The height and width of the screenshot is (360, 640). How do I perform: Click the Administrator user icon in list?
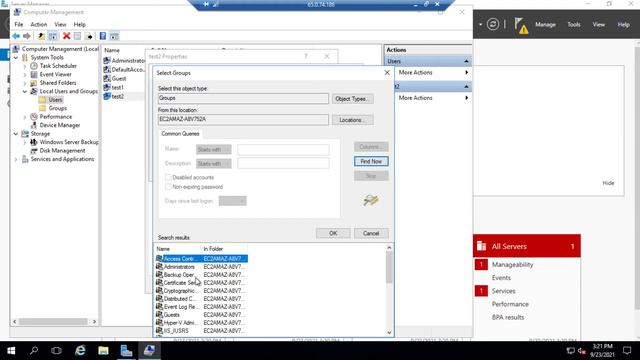coord(107,60)
